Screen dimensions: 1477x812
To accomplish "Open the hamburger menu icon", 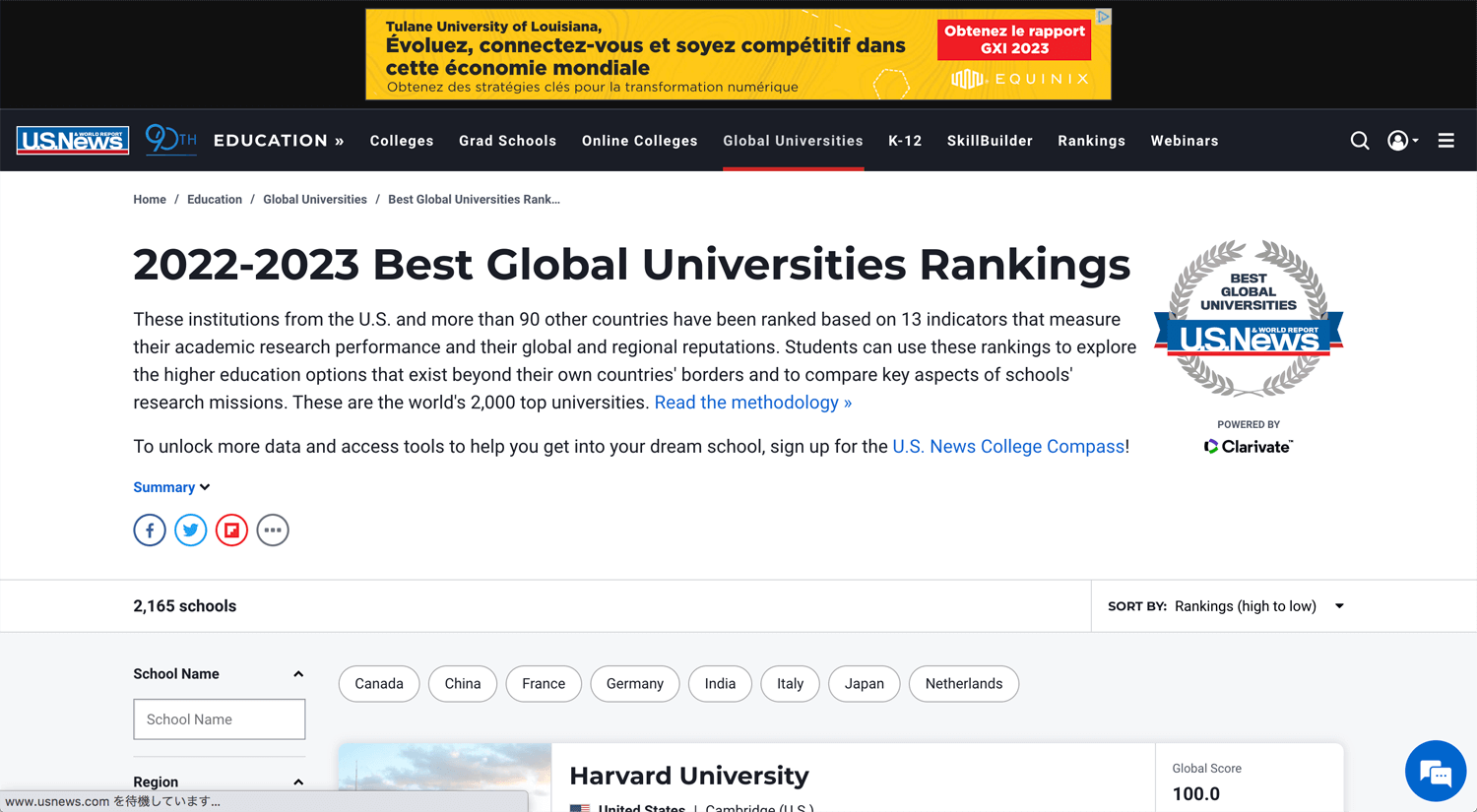I will point(1445,141).
